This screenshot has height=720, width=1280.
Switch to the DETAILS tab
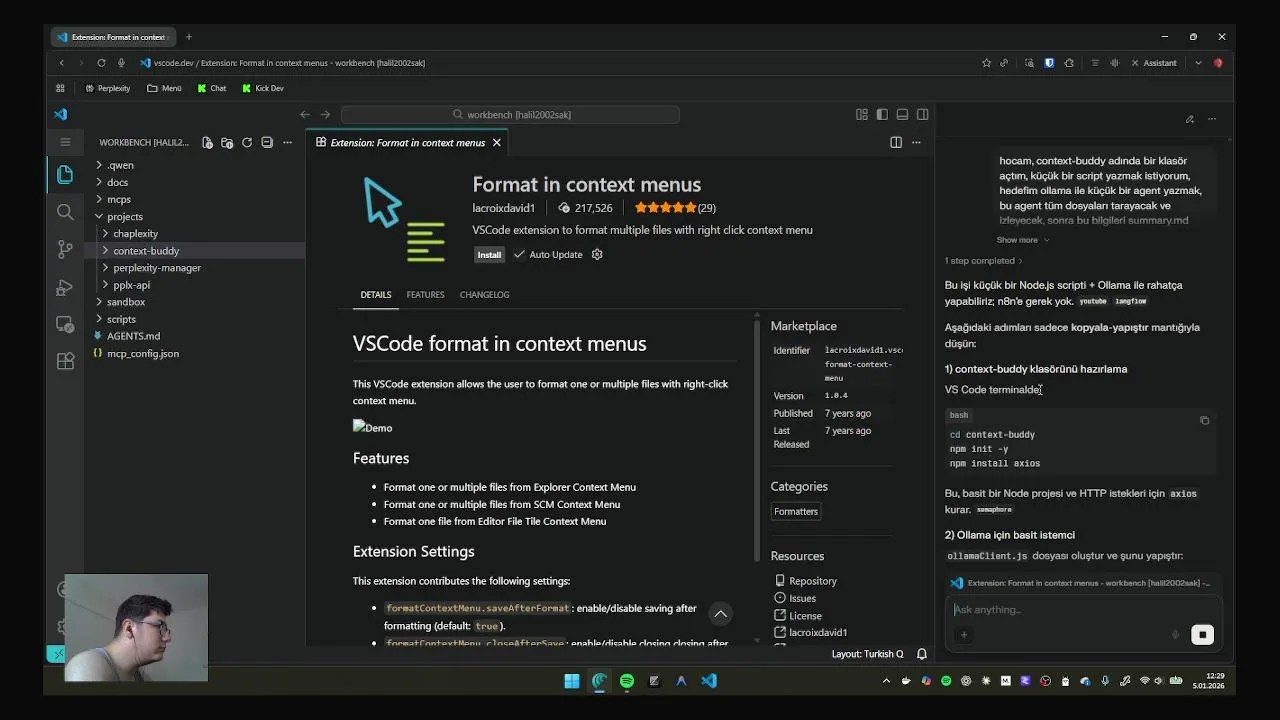tap(376, 294)
